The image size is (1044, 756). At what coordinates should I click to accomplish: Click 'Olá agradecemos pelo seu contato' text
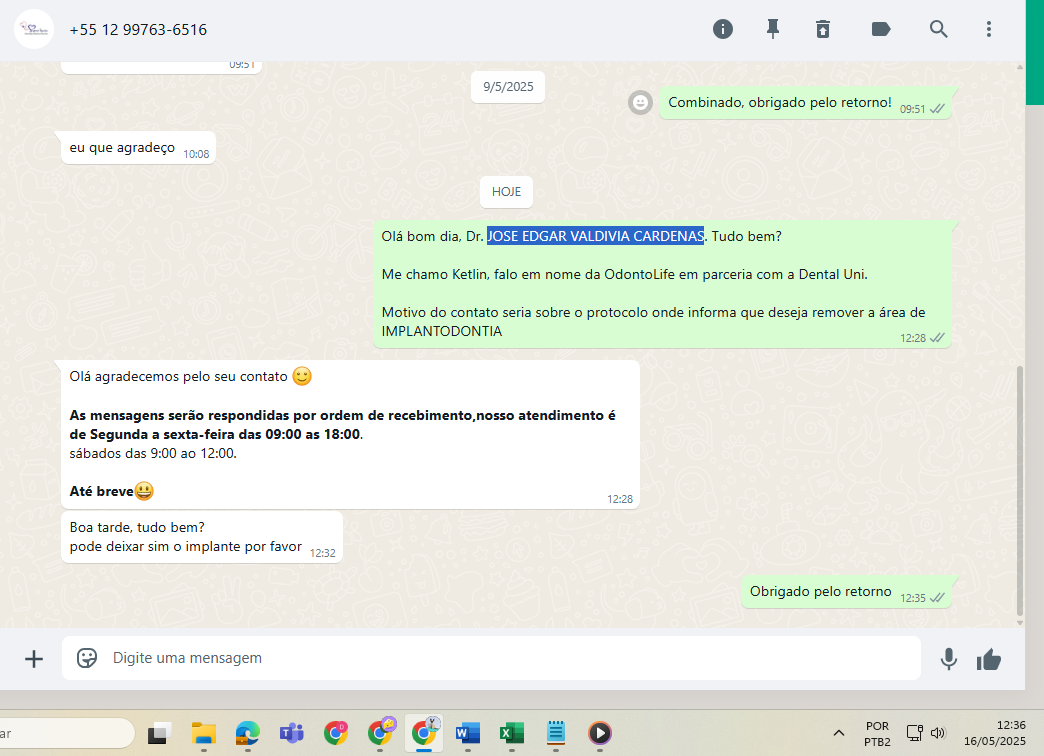pos(178,377)
